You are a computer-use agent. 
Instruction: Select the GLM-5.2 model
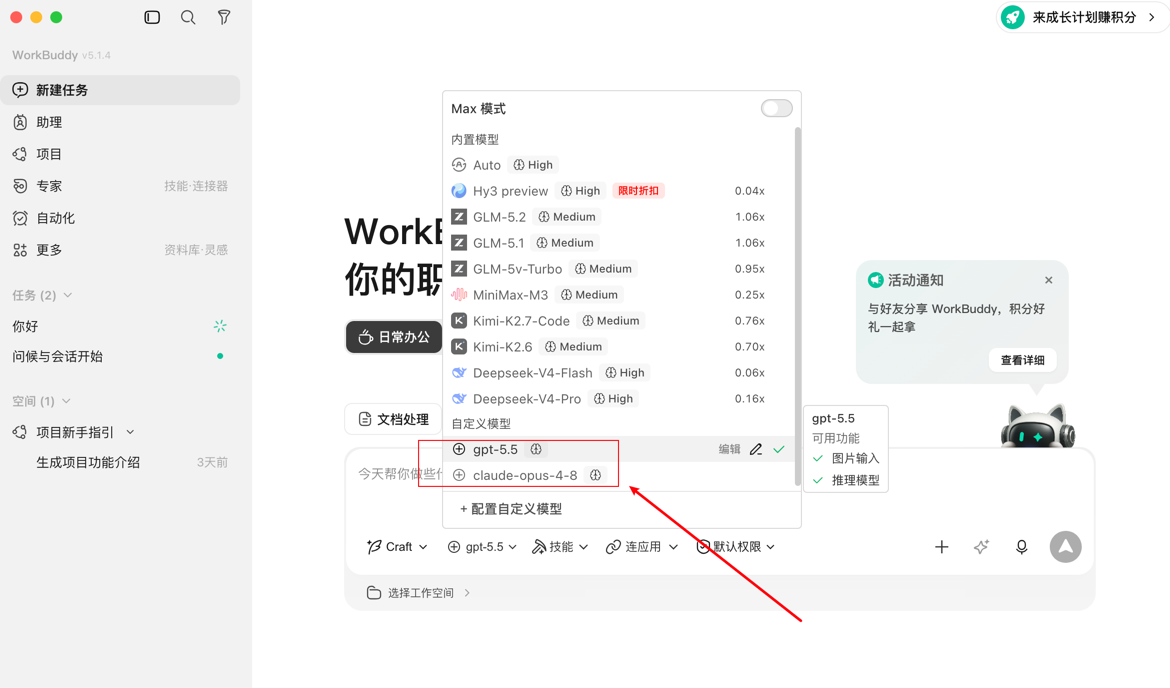(619, 217)
